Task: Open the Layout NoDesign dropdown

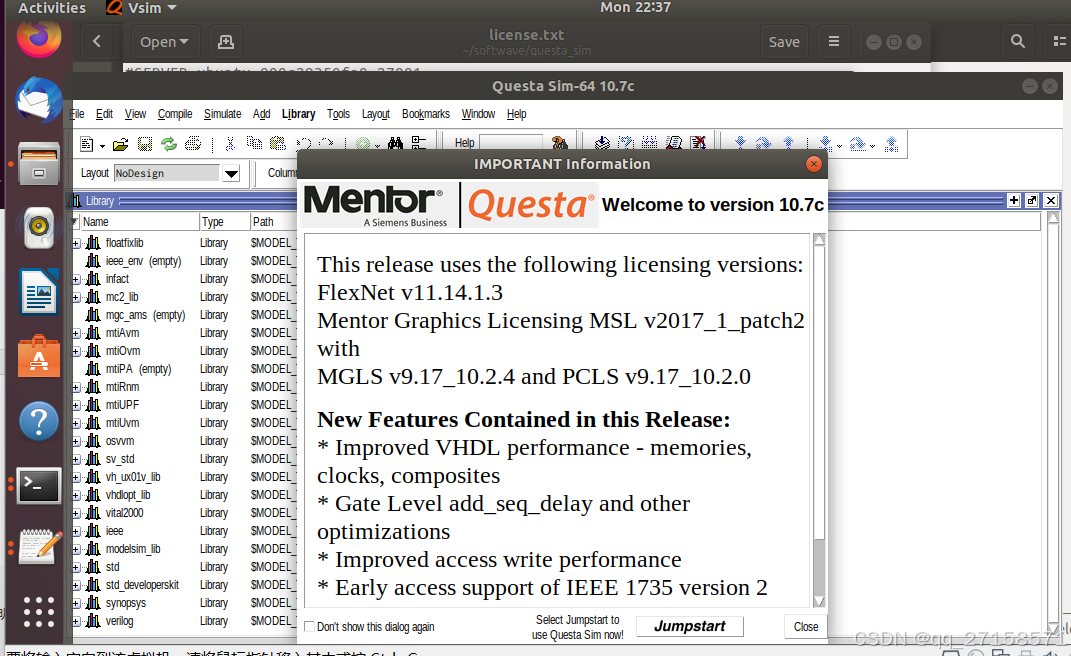Action: 232,174
